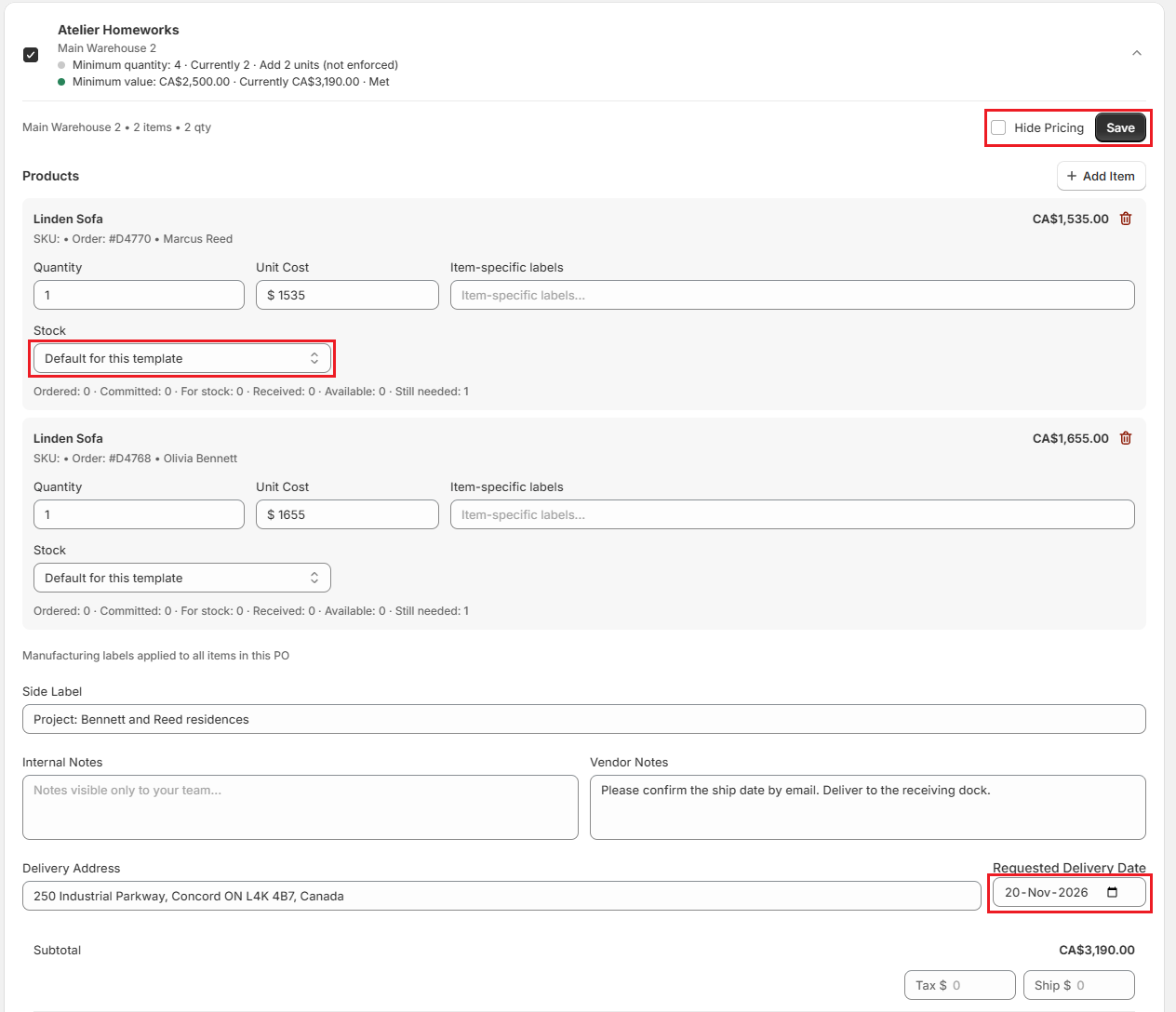Edit the Vendor Notes text
Image resolution: width=1176 pixels, height=1012 pixels.
click(868, 807)
